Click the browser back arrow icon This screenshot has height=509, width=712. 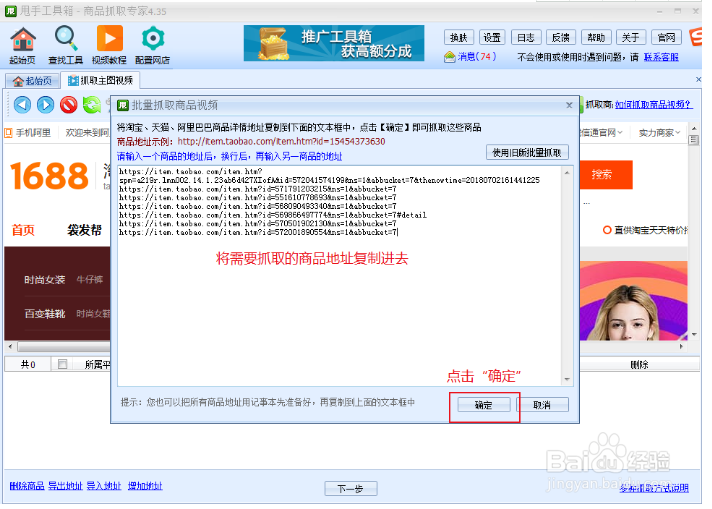22,105
